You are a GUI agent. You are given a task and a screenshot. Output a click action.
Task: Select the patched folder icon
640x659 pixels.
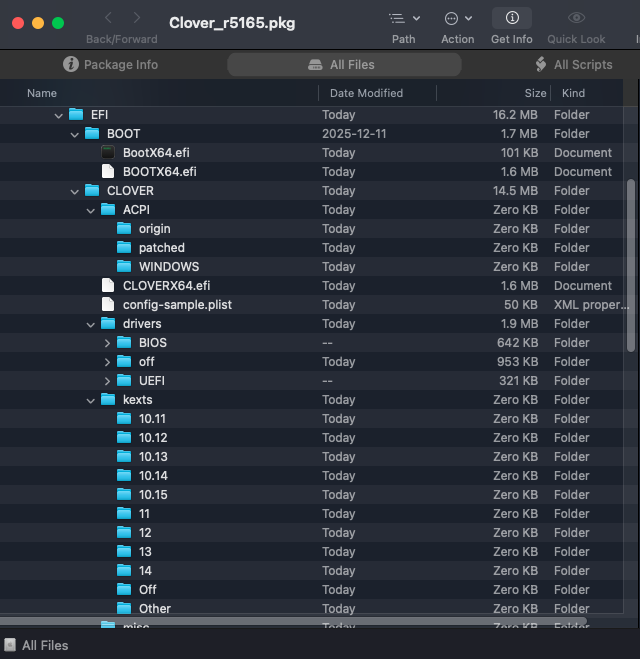click(x=124, y=247)
